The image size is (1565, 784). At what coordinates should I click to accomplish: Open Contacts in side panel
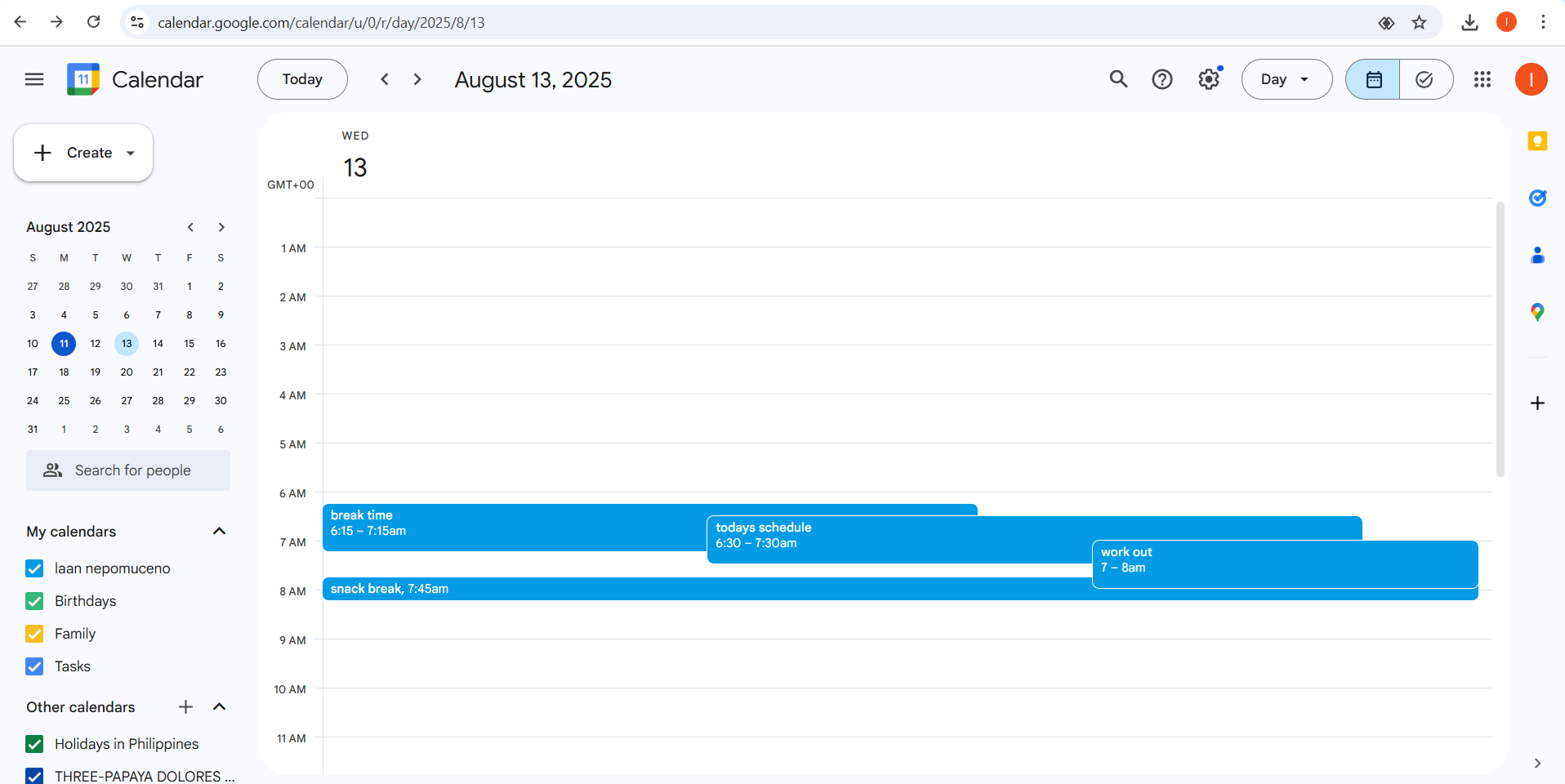(1537, 256)
